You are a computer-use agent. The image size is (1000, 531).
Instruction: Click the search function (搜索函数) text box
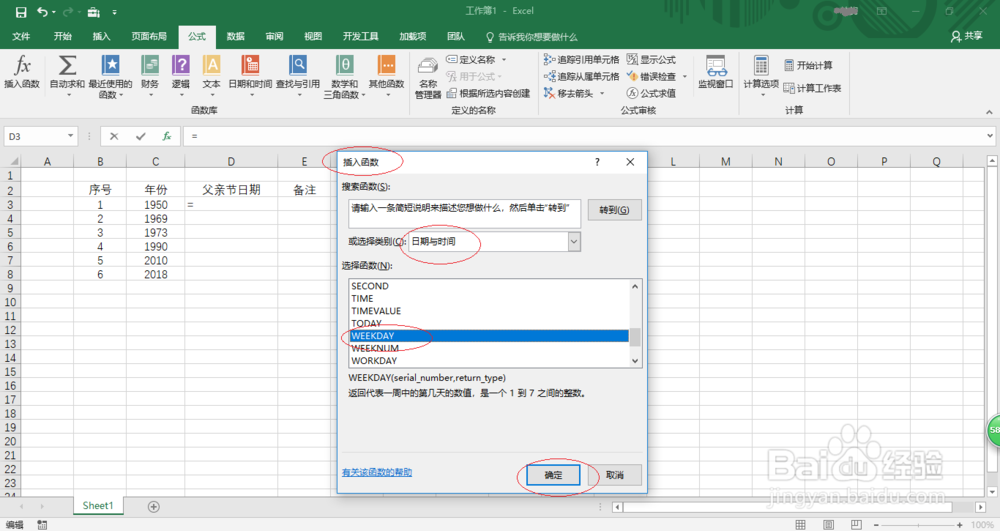pyautogui.click(x=464, y=214)
